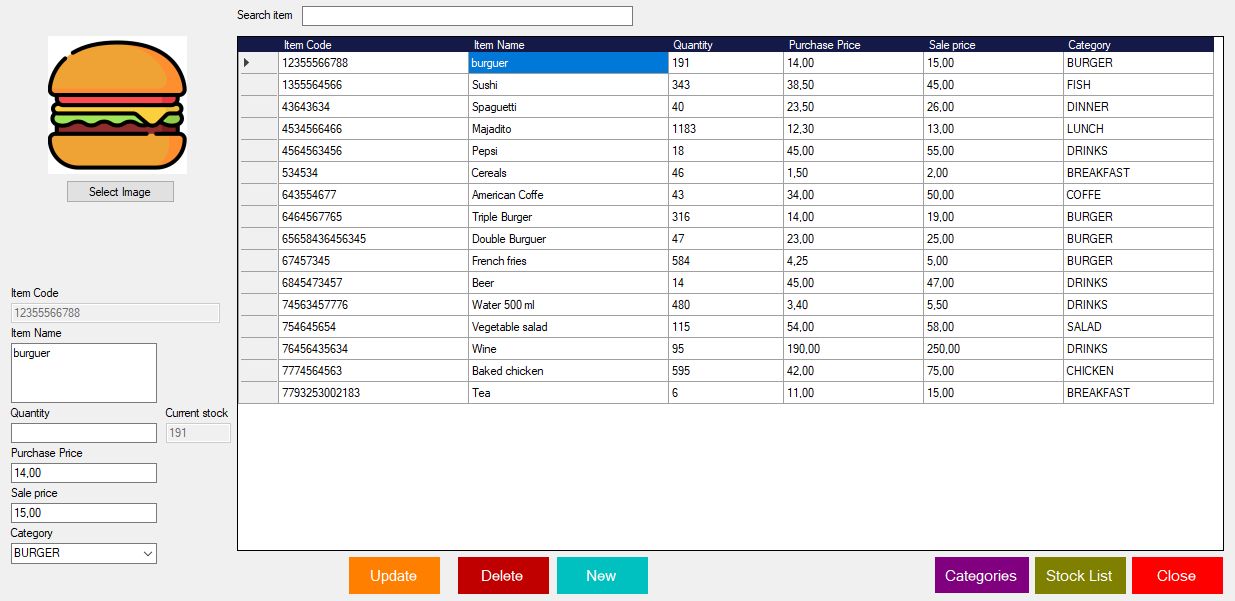The height and width of the screenshot is (601, 1235).
Task: Sort by the Purchase Price column header
Action: click(x=854, y=45)
